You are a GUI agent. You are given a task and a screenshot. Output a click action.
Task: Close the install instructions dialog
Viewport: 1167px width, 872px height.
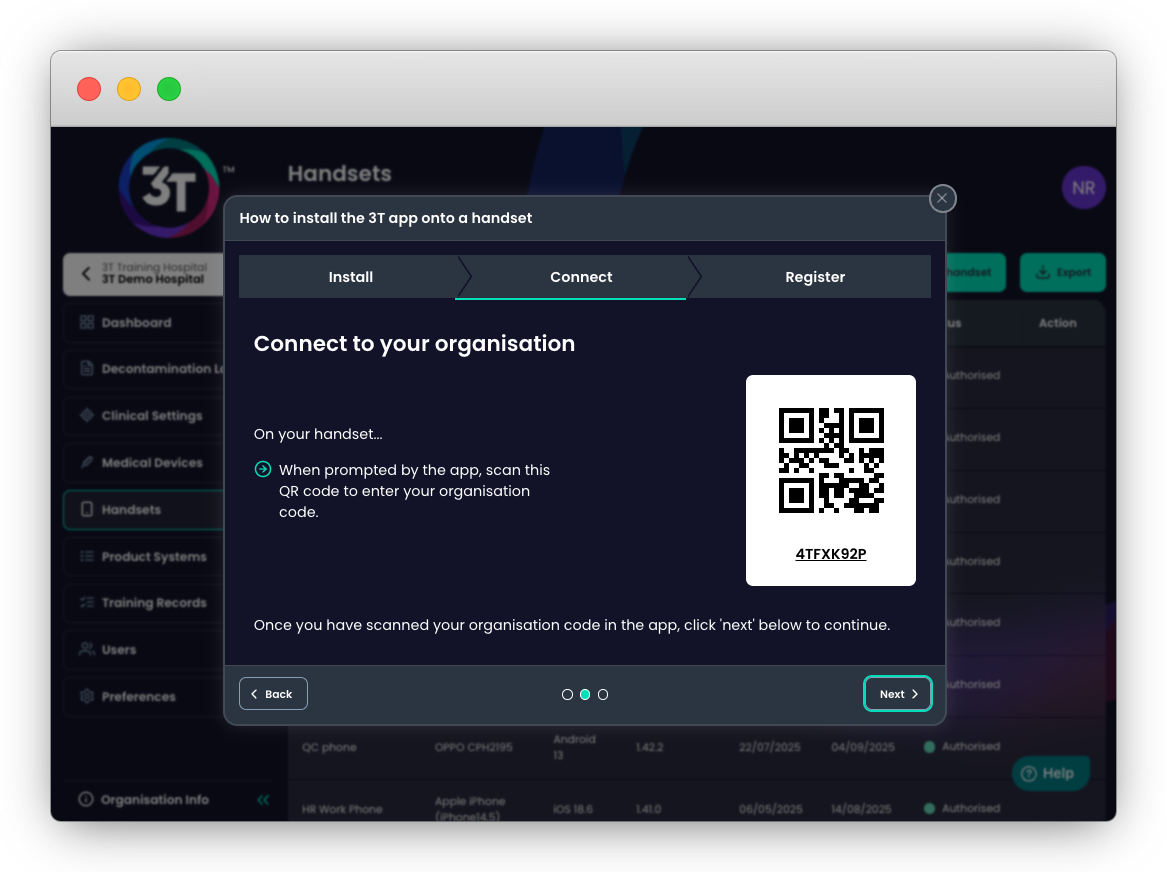click(x=942, y=199)
